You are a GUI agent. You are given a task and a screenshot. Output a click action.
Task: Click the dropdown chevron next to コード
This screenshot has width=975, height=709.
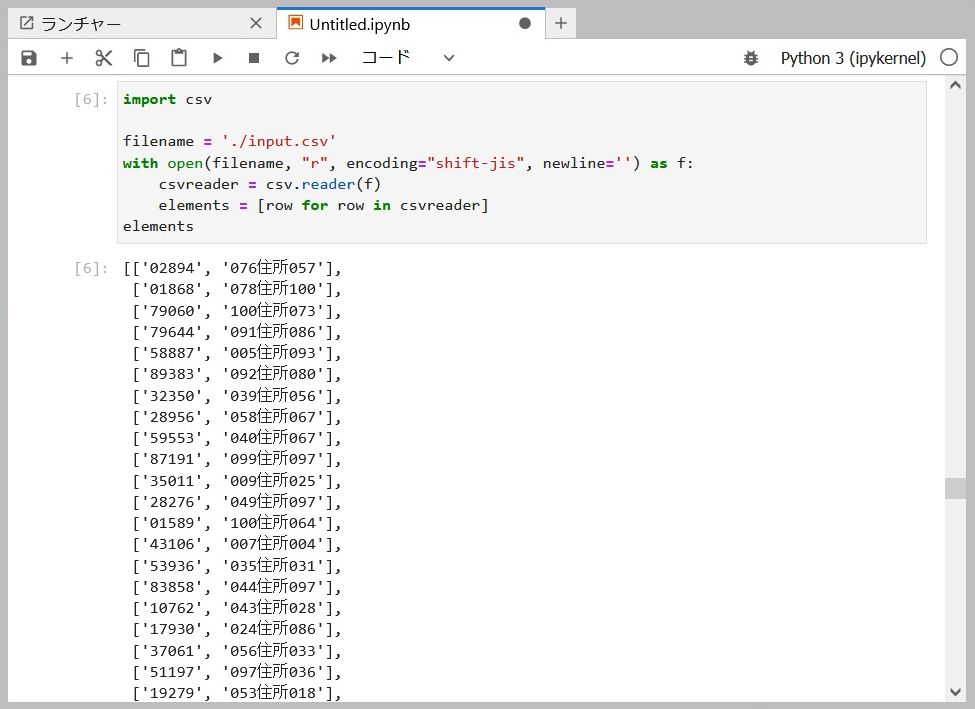point(448,58)
